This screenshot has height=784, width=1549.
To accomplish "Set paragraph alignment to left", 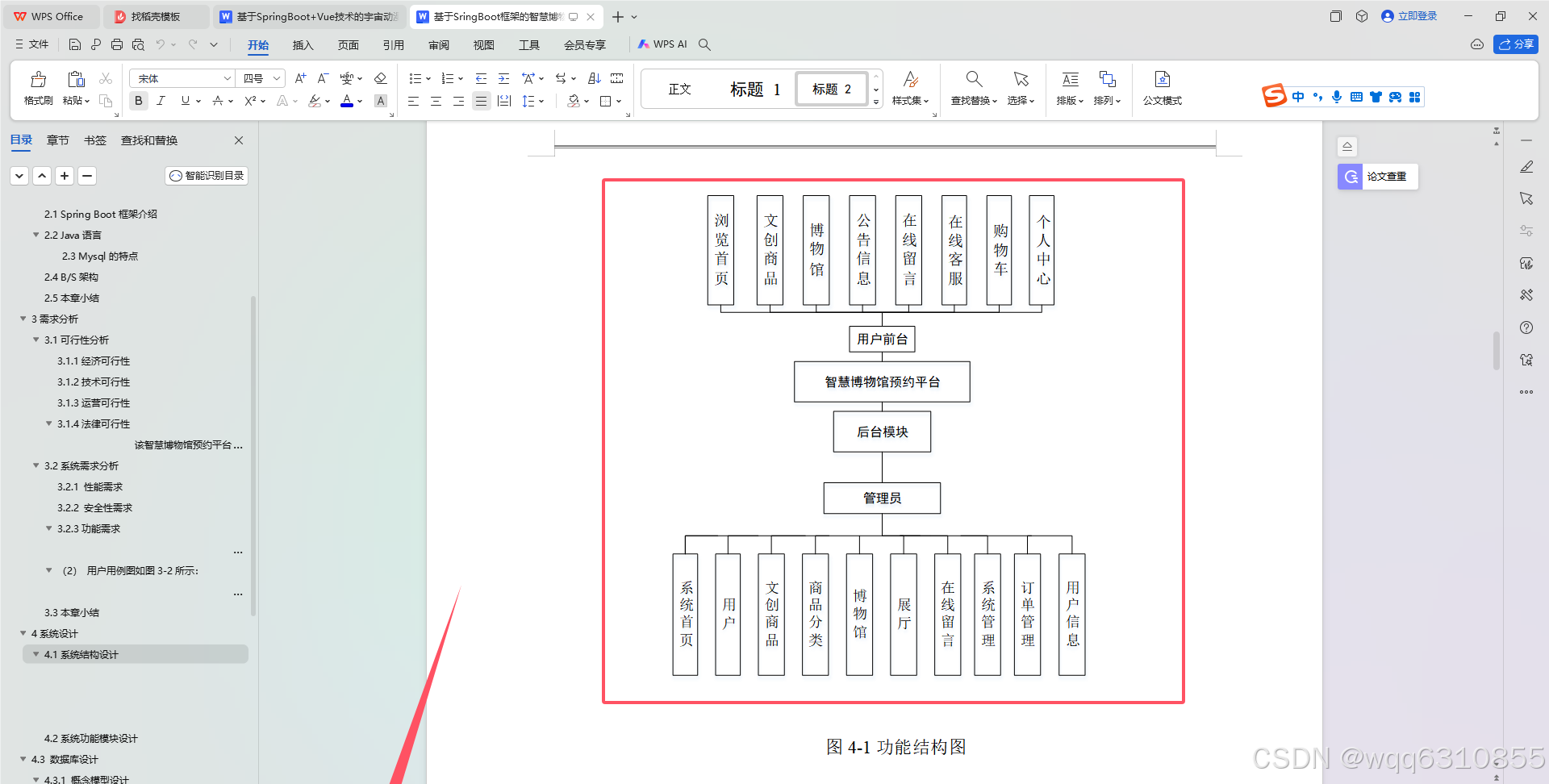I will 413,101.
